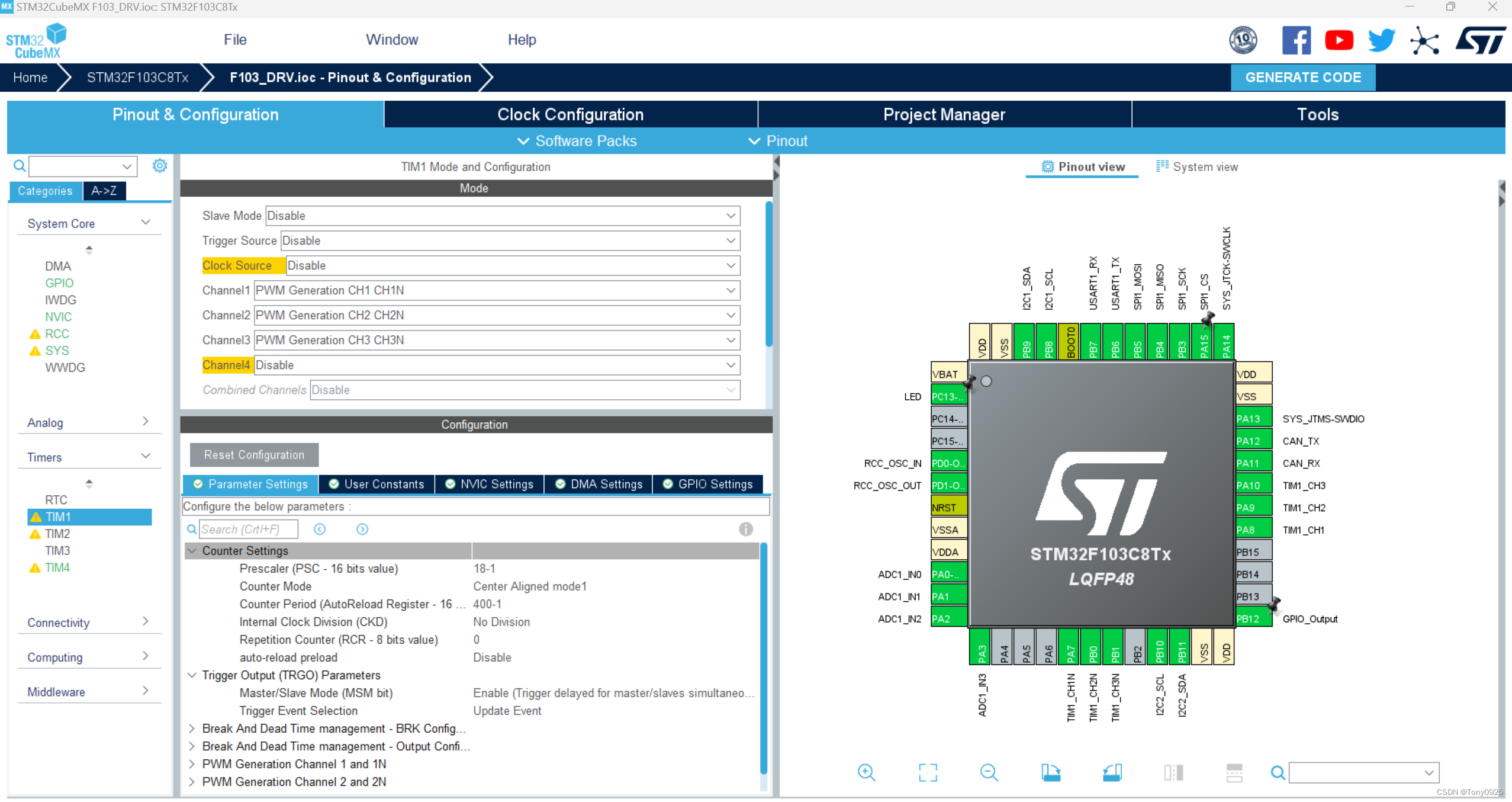Expand PWM Generation Channel 1 and 1N
Image resolution: width=1512 pixels, height=802 pixels.
point(192,764)
